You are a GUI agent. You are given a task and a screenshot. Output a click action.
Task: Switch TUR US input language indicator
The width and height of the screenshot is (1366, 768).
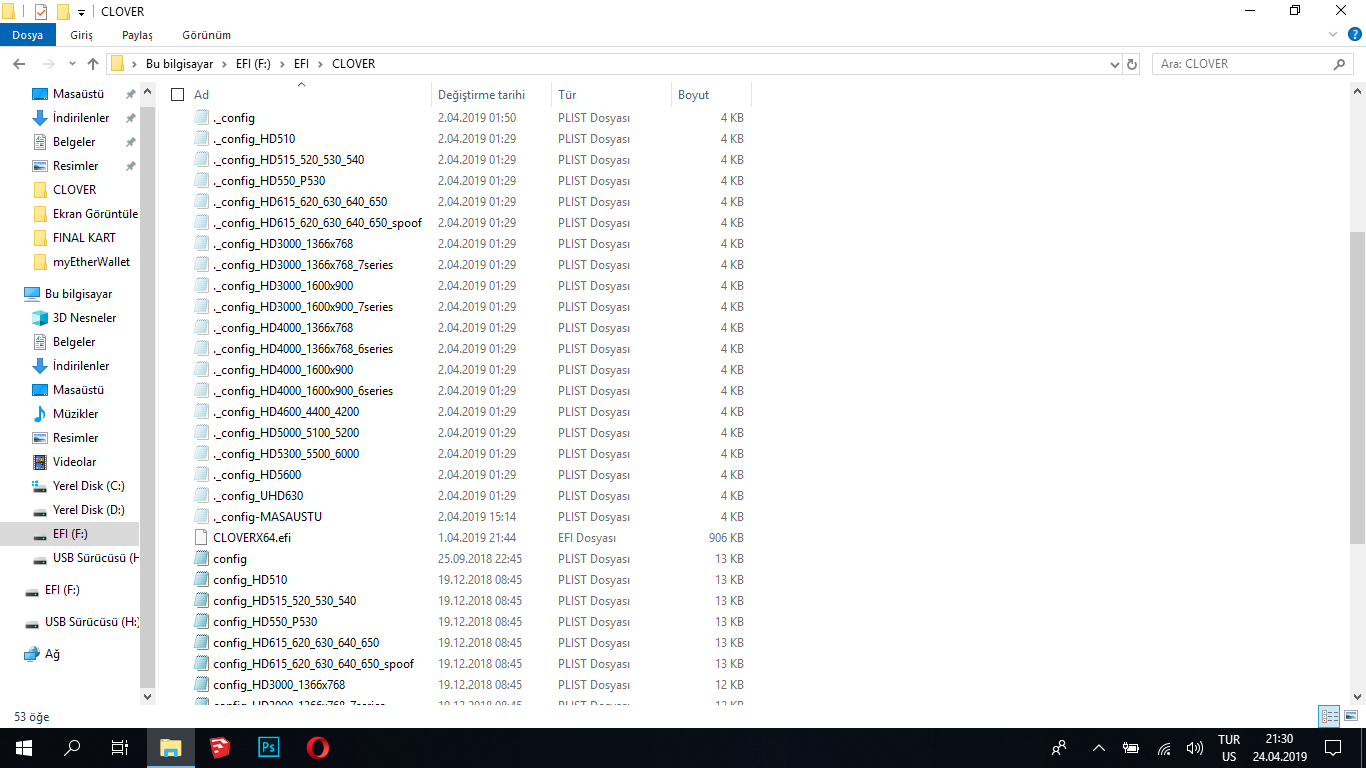pos(1229,747)
